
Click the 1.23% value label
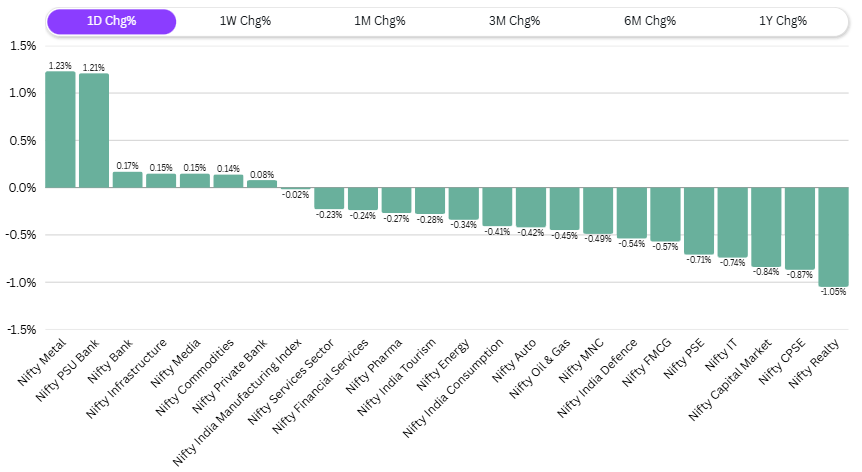pos(60,65)
